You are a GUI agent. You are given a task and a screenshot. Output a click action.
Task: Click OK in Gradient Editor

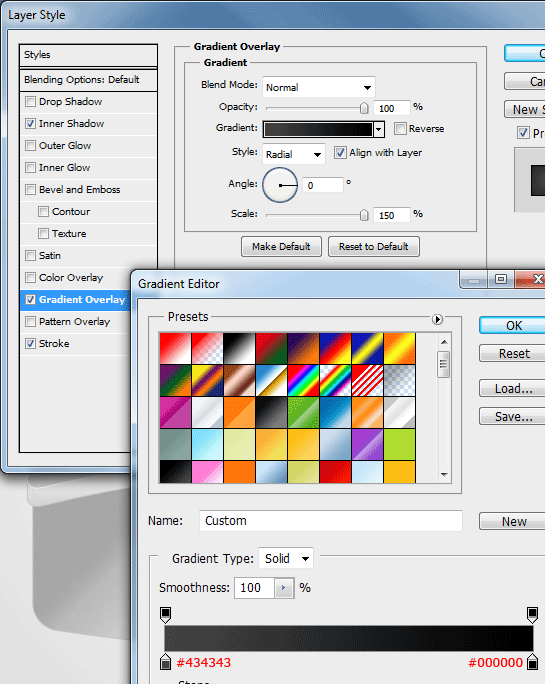click(513, 325)
